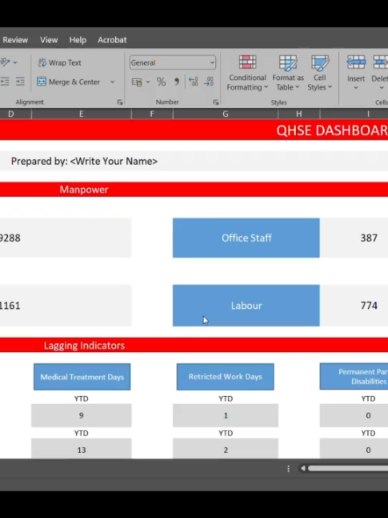
Task: Click the cell showing 1161
Action: [65, 305]
